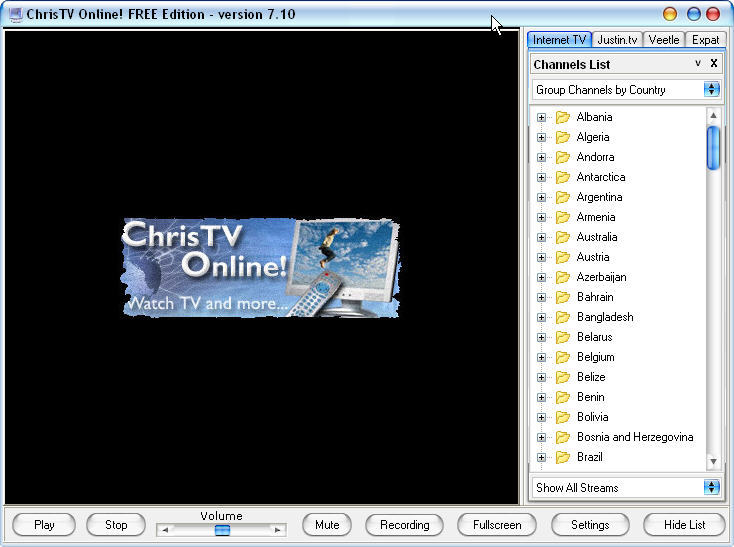Select Bosnia and Herzegovina in list
The width and height of the screenshot is (734, 547).
click(635, 437)
